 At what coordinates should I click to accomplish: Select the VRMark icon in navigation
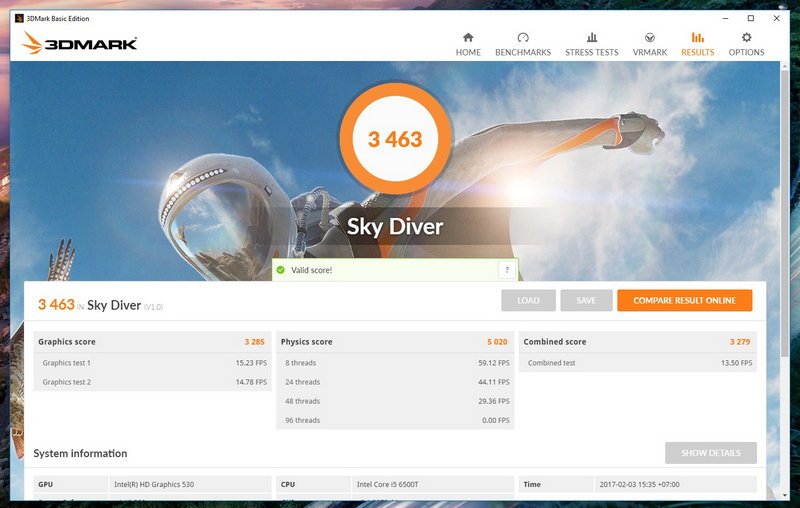click(650, 38)
